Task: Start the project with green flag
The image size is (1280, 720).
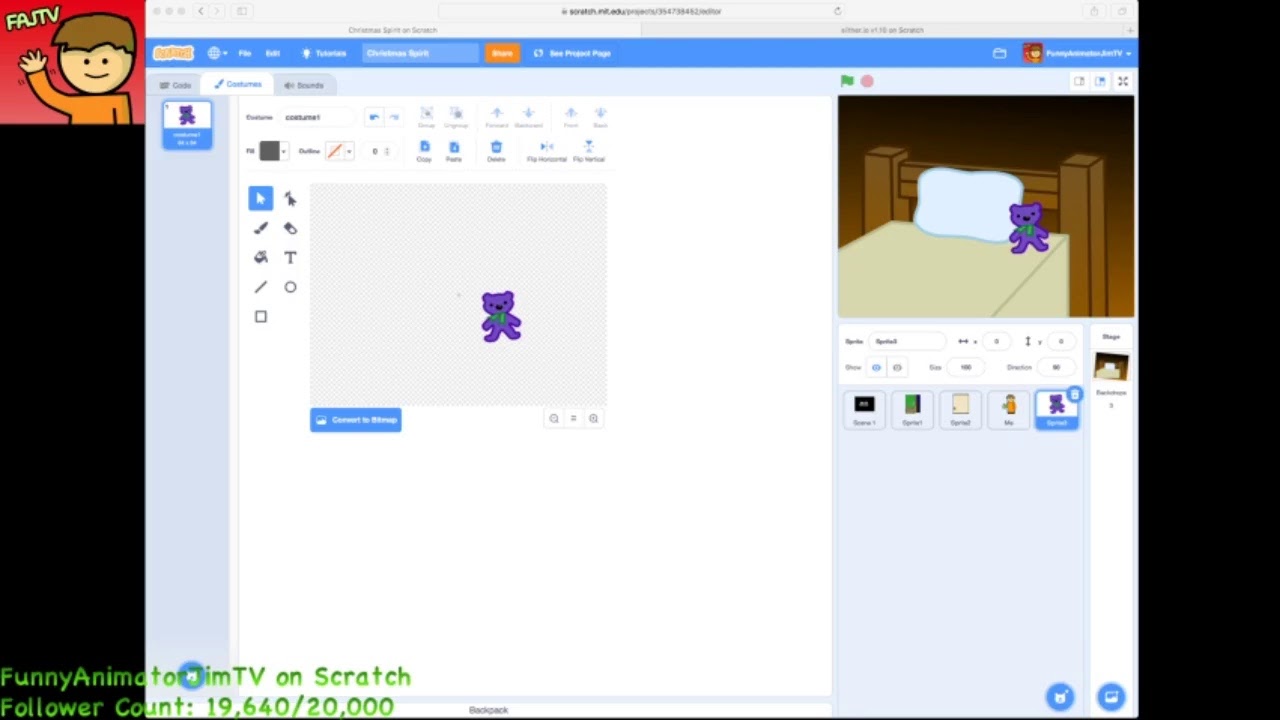Action: pyautogui.click(x=847, y=81)
